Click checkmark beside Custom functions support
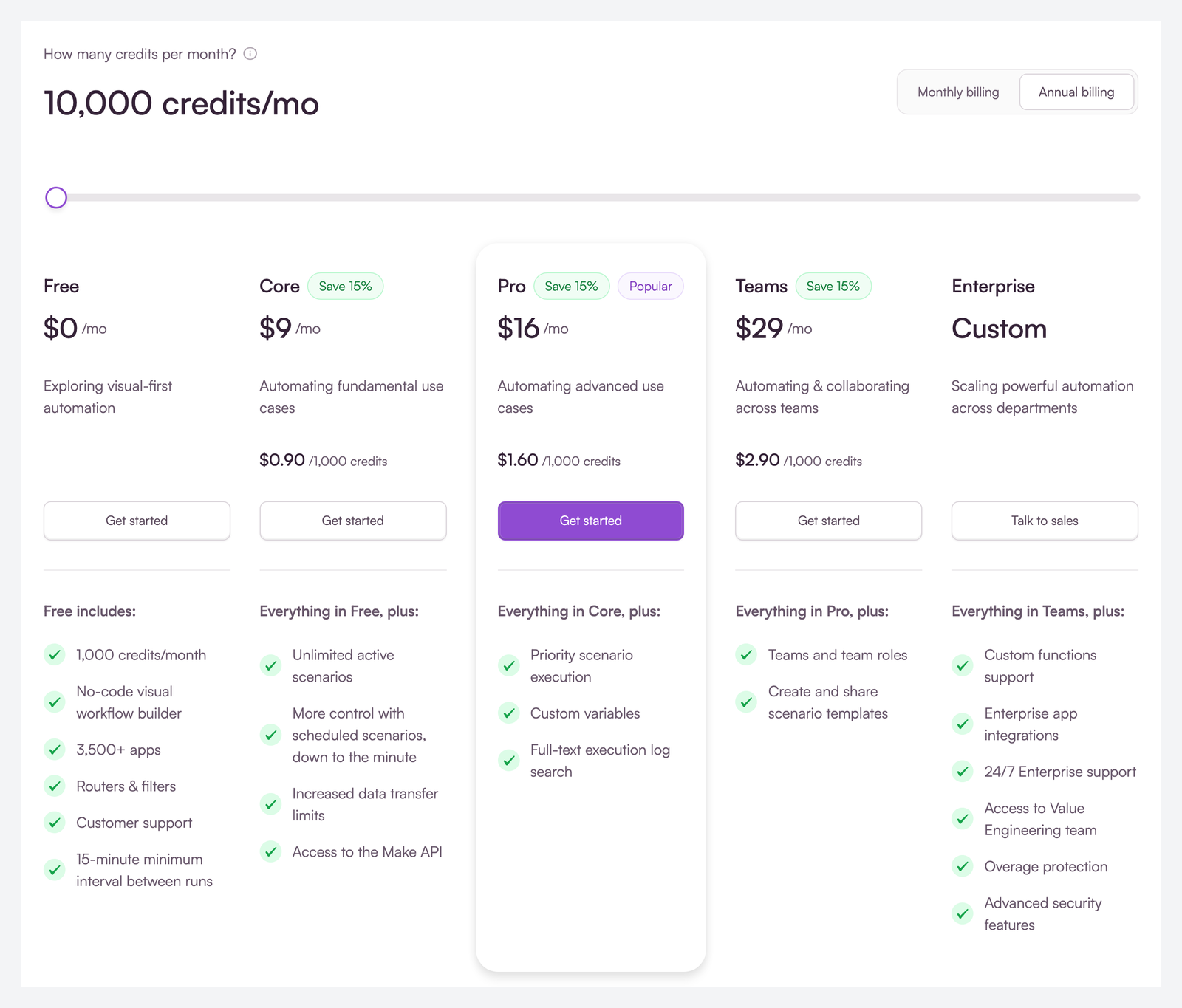This screenshot has height=1008, width=1182. tap(963, 666)
